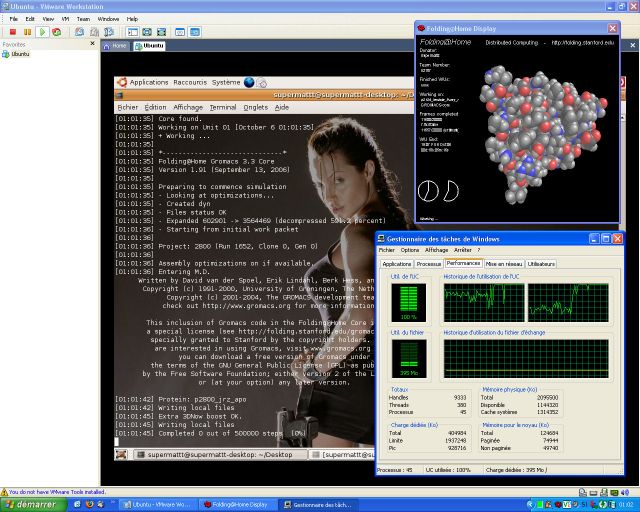Open the Édition menu in the Ubuntu terminal
Screen dimensions: 640x512
point(155,107)
